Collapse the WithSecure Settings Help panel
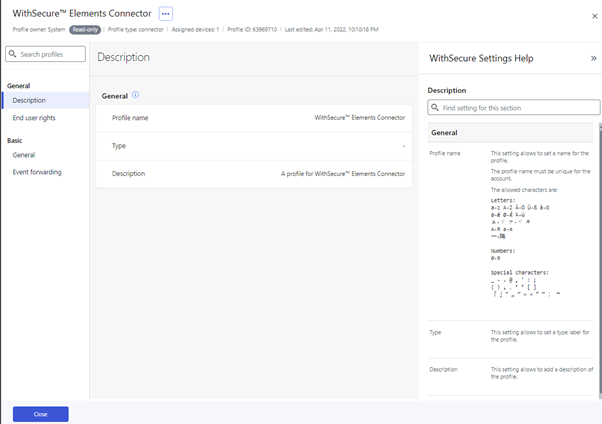The width and height of the screenshot is (602, 424). [594, 58]
